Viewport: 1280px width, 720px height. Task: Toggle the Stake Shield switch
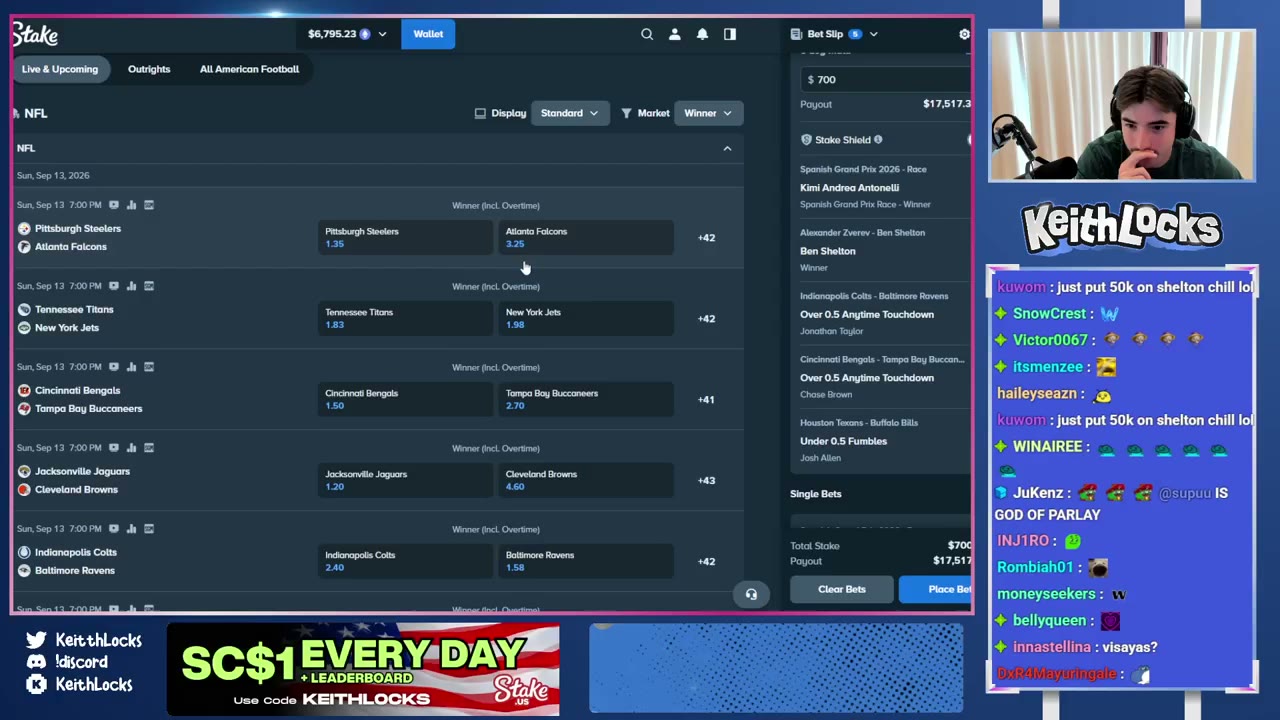[968, 140]
